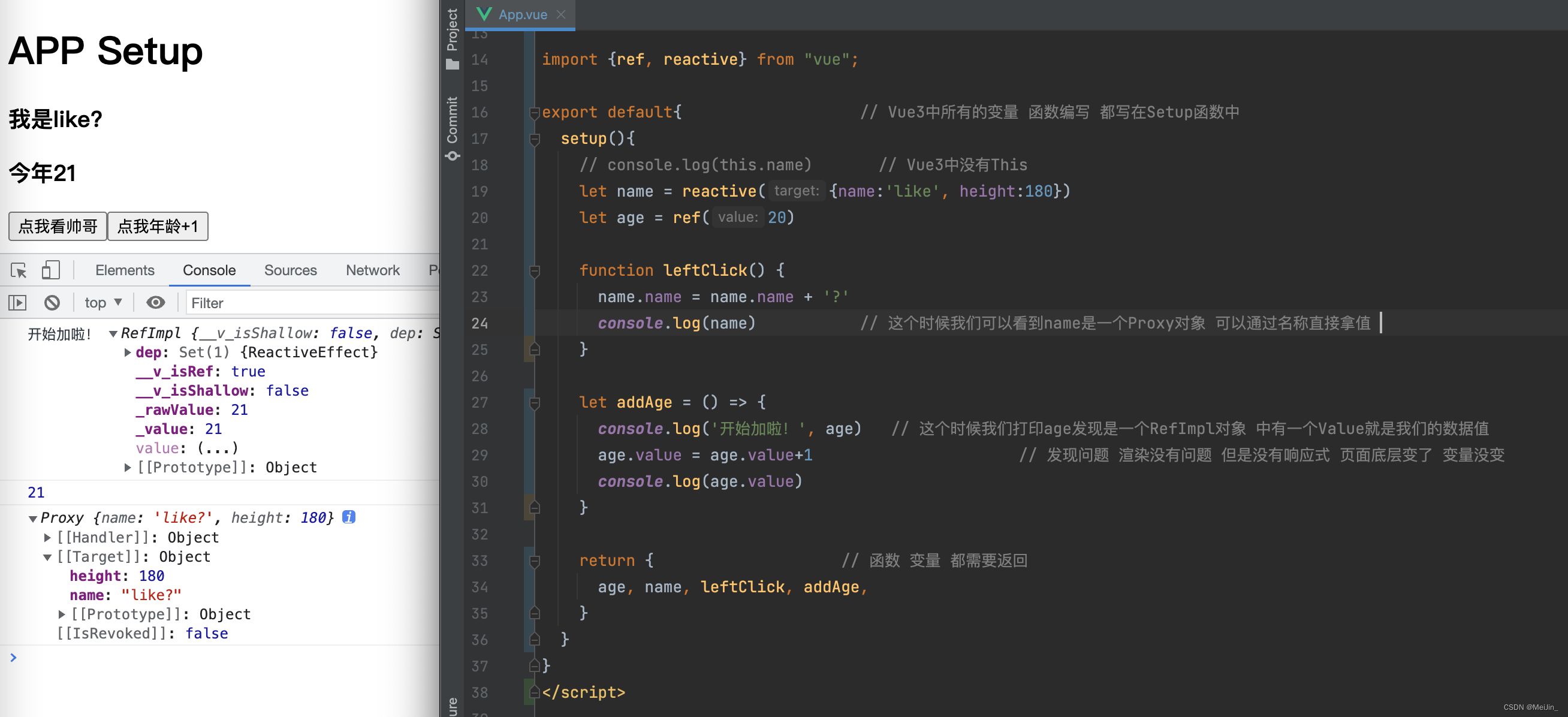Fold the setup() function at line 17
The image size is (1568, 717).
[535, 139]
